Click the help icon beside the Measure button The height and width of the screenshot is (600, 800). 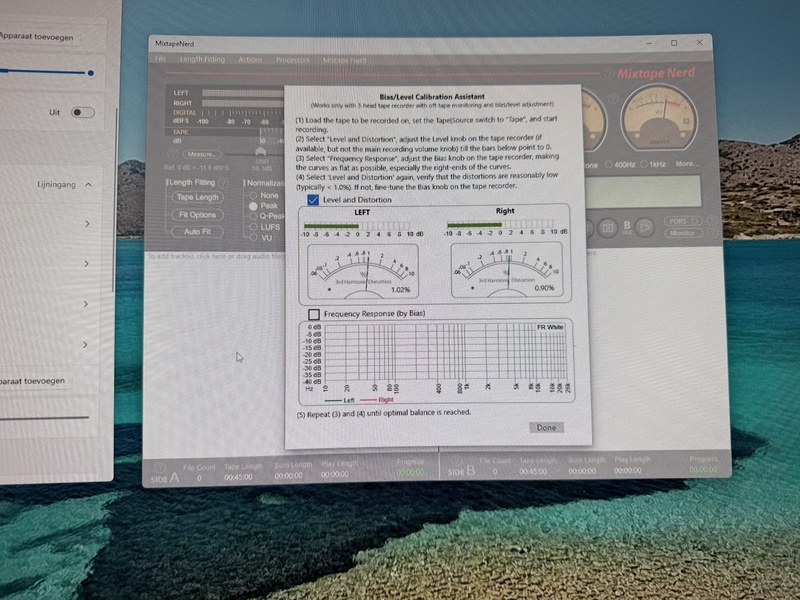173,154
